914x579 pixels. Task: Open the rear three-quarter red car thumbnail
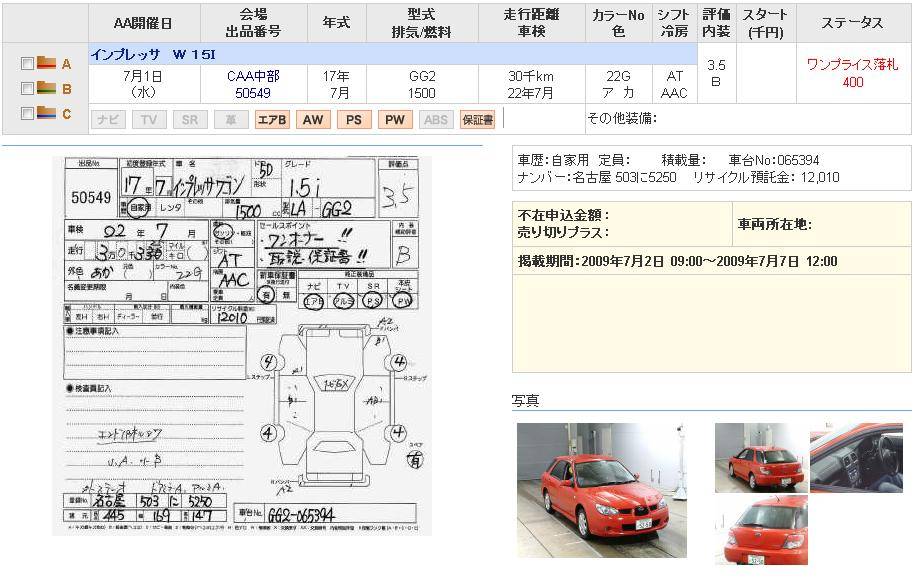tap(761, 458)
